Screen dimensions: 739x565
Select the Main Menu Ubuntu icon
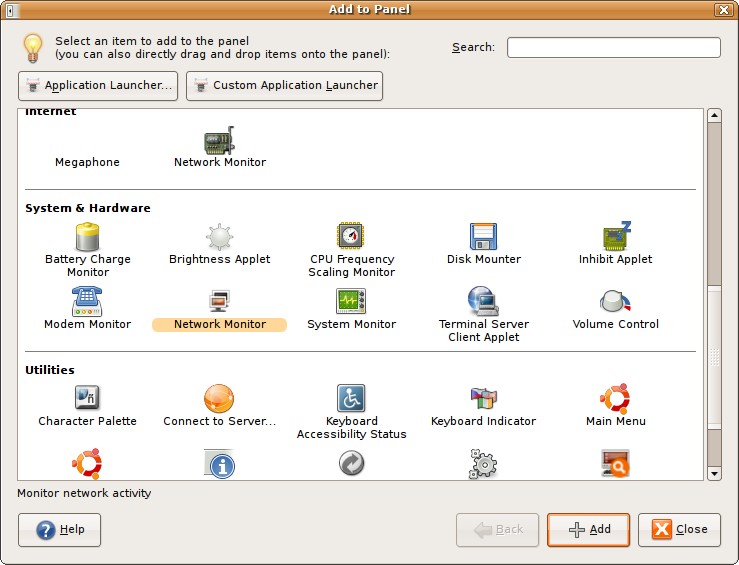coord(616,399)
